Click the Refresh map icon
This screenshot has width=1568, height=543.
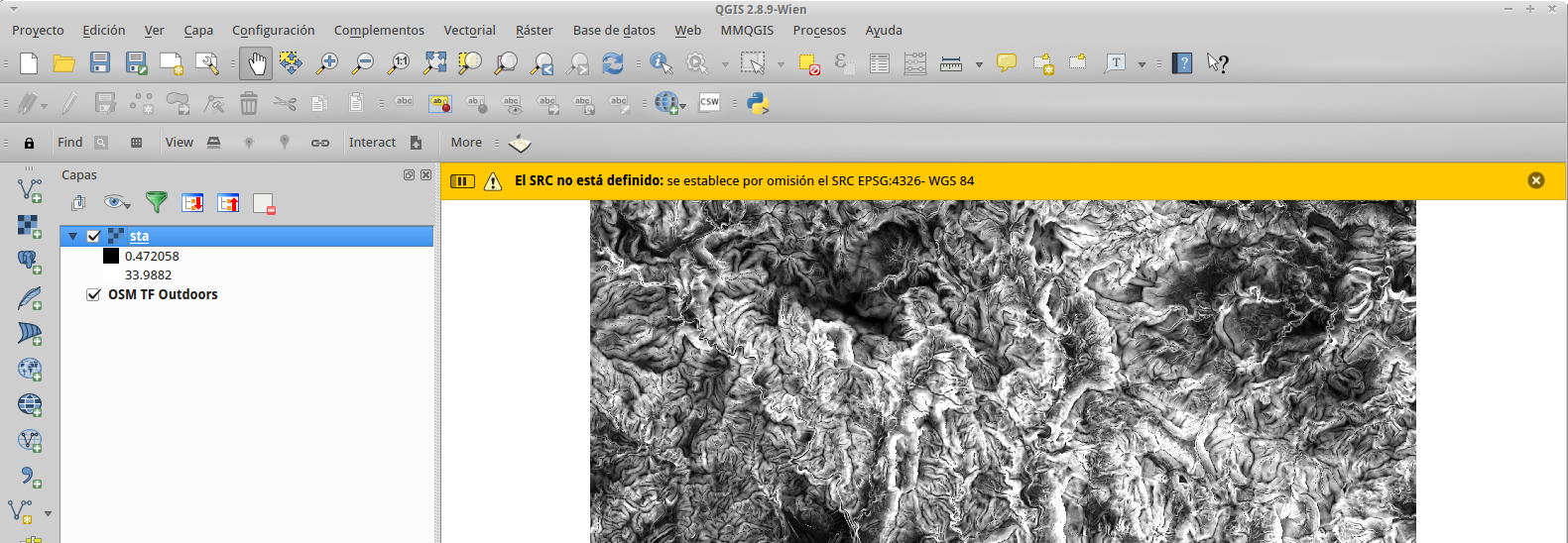tap(613, 63)
